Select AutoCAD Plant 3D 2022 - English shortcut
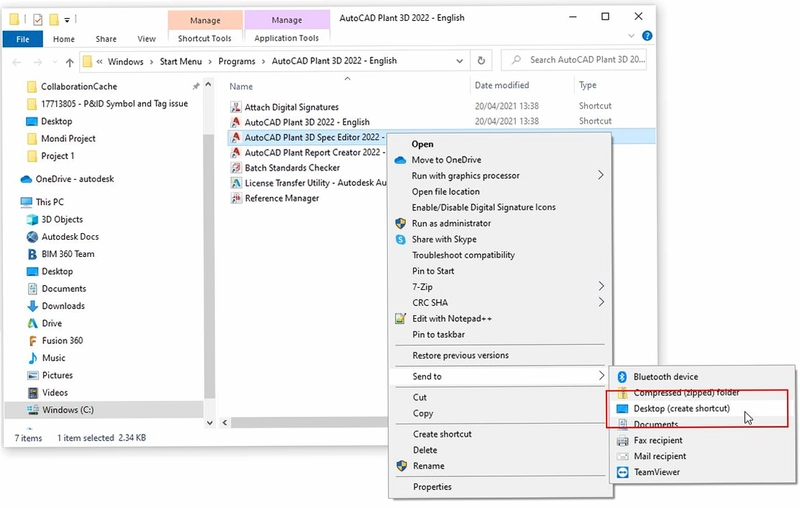Screen dimensions: 800x508 [x=307, y=122]
